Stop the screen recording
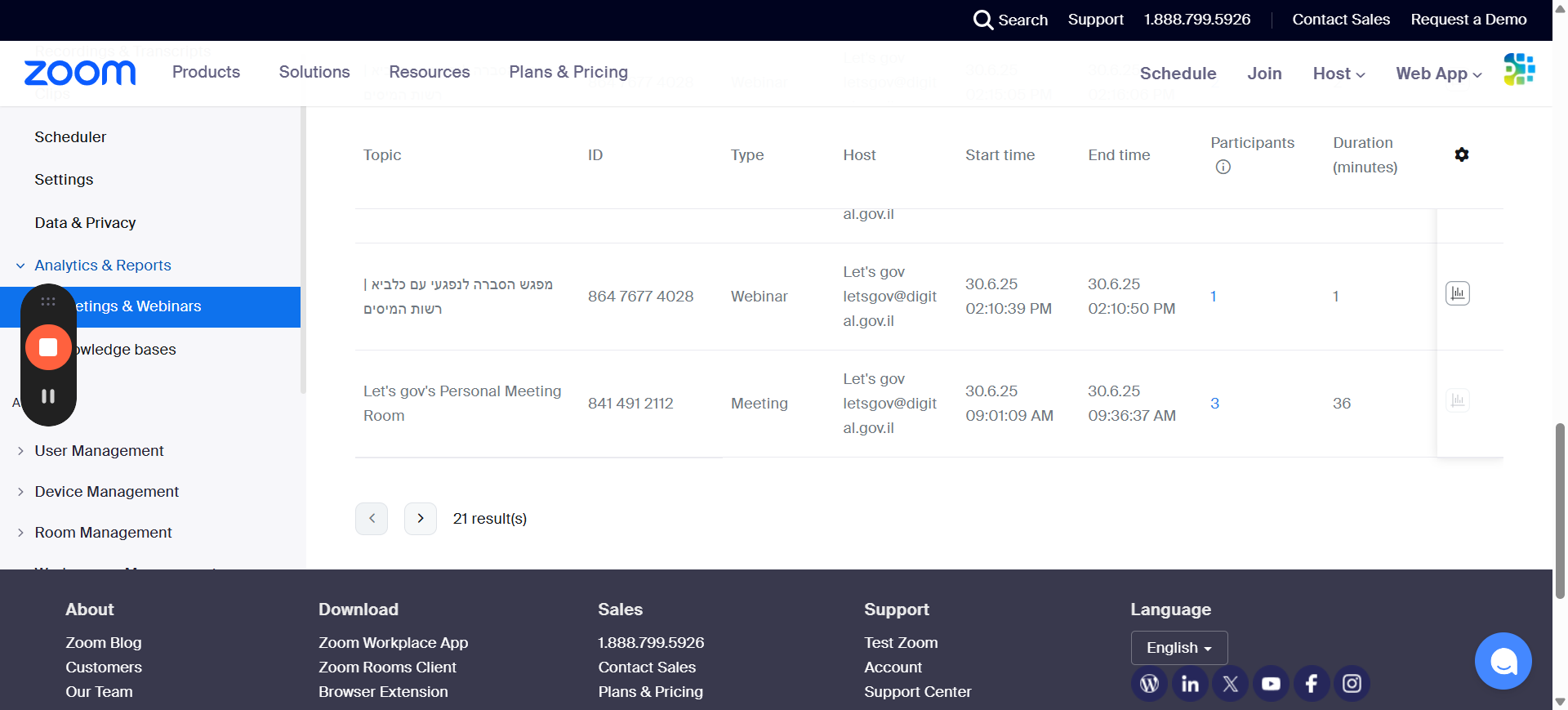 pos(48,347)
